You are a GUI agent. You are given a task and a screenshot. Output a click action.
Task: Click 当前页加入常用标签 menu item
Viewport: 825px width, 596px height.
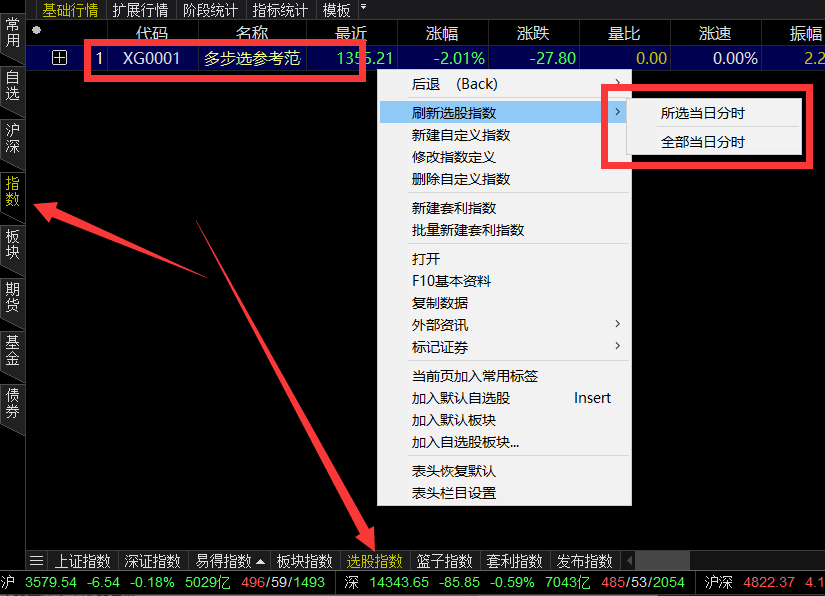505,376
